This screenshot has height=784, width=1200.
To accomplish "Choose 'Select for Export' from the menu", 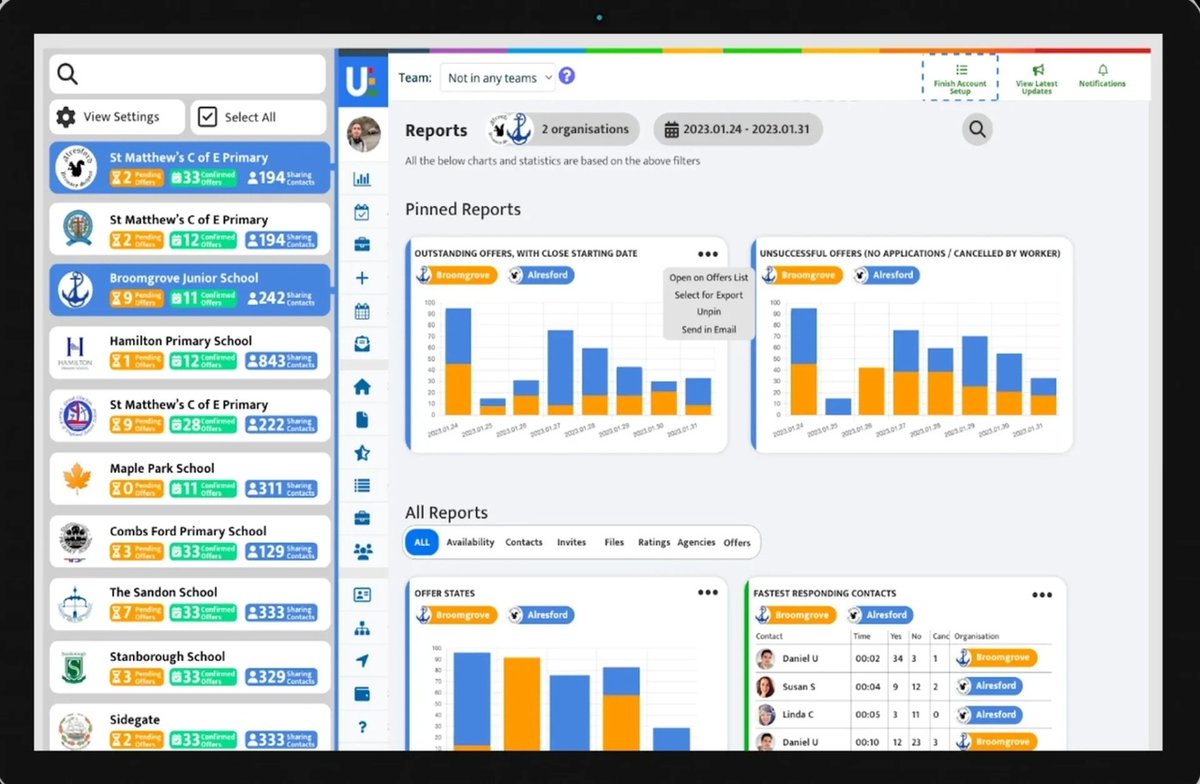I will pos(709,295).
